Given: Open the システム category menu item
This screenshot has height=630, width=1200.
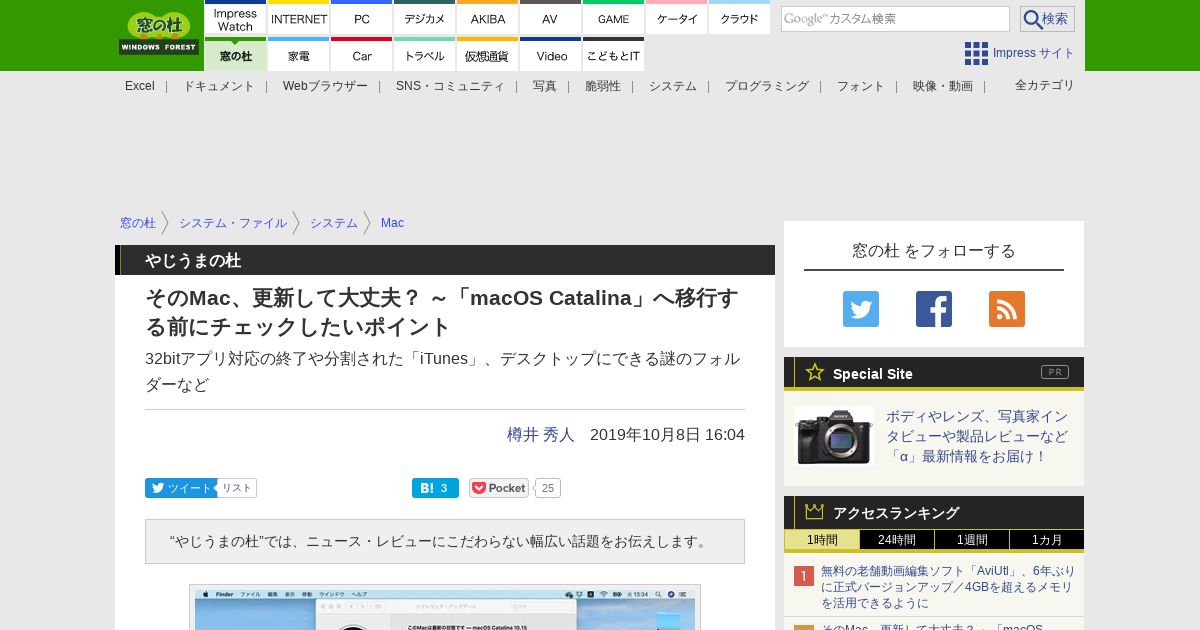Looking at the screenshot, I should click(x=673, y=86).
